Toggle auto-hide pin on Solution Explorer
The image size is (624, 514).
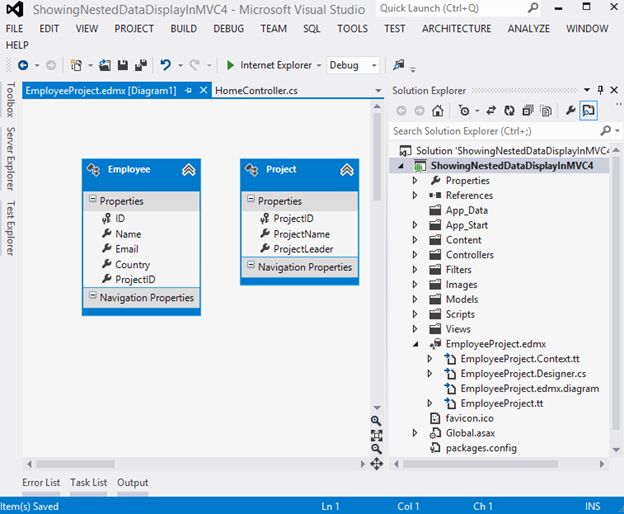601,90
